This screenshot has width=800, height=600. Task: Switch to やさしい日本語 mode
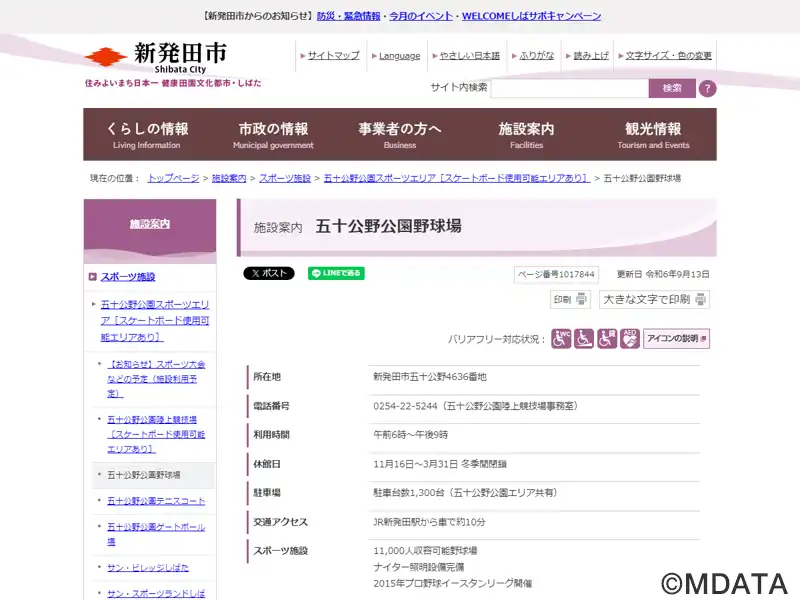pyautogui.click(x=469, y=56)
